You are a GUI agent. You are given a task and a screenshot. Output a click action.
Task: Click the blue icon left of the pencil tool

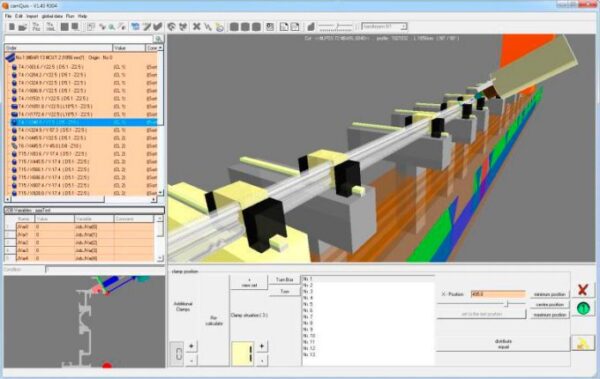pos(135,26)
